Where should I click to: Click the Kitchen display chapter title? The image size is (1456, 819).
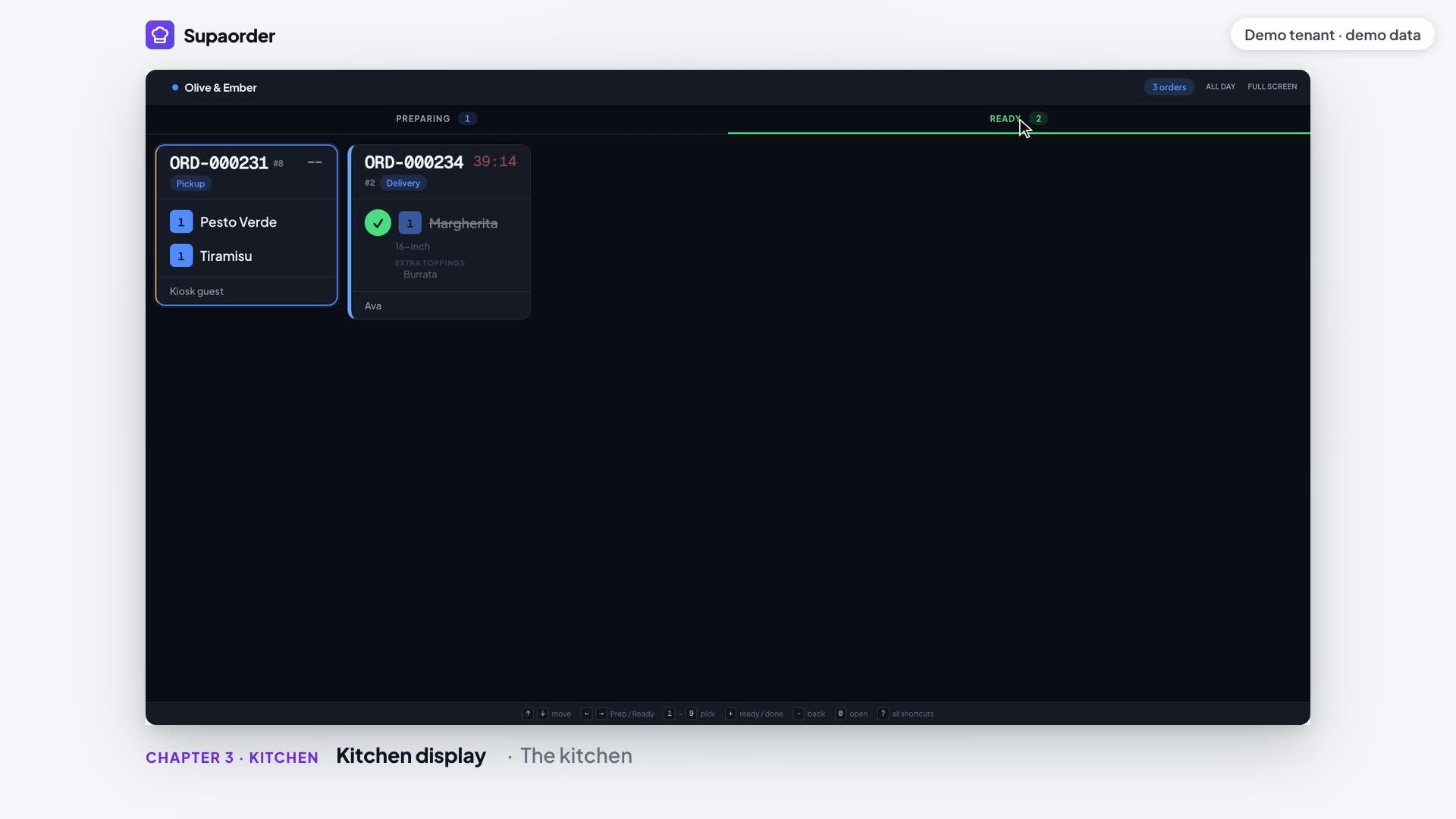pyautogui.click(x=411, y=756)
